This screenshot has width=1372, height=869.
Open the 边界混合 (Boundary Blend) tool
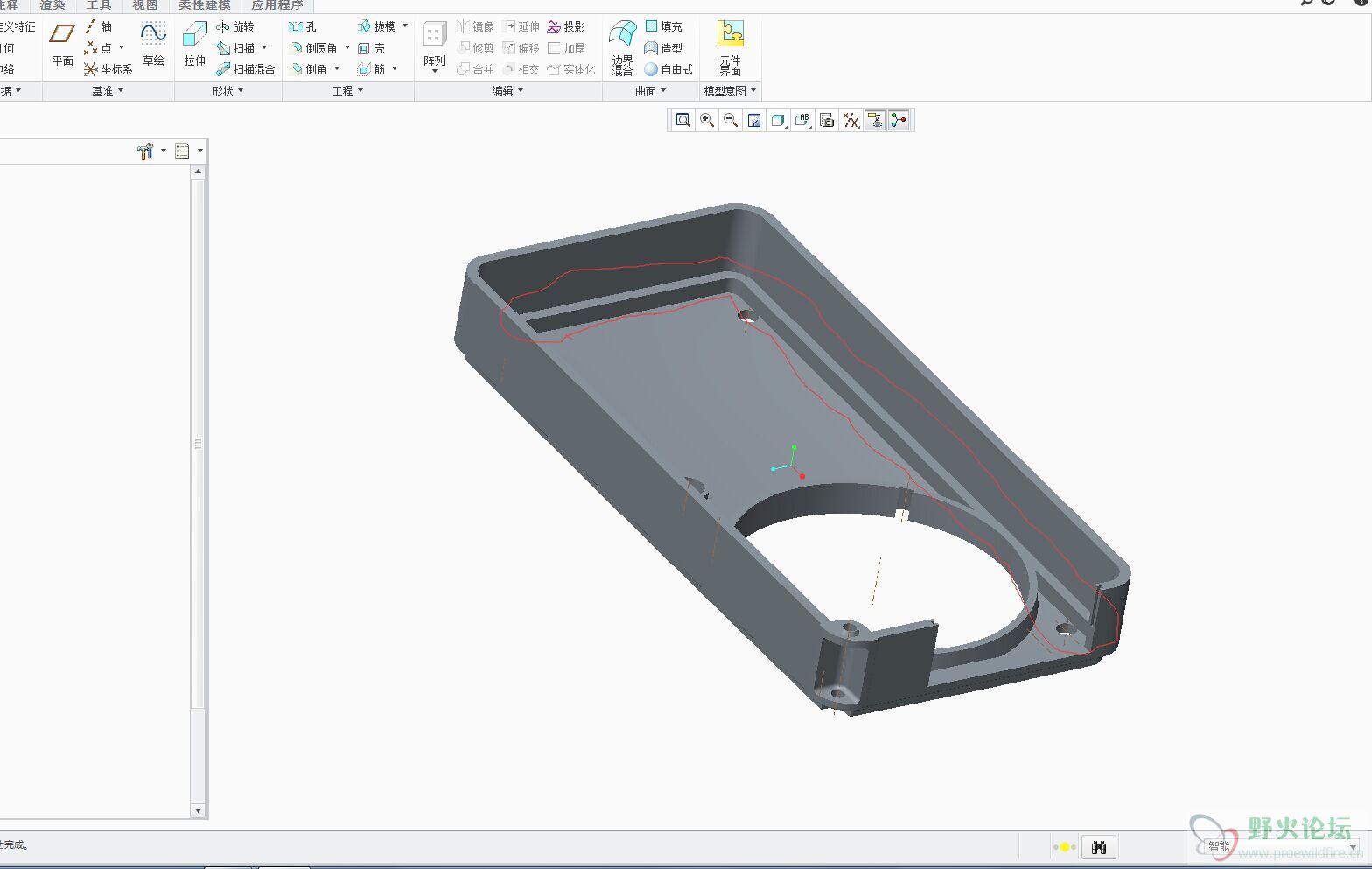pyautogui.click(x=622, y=47)
